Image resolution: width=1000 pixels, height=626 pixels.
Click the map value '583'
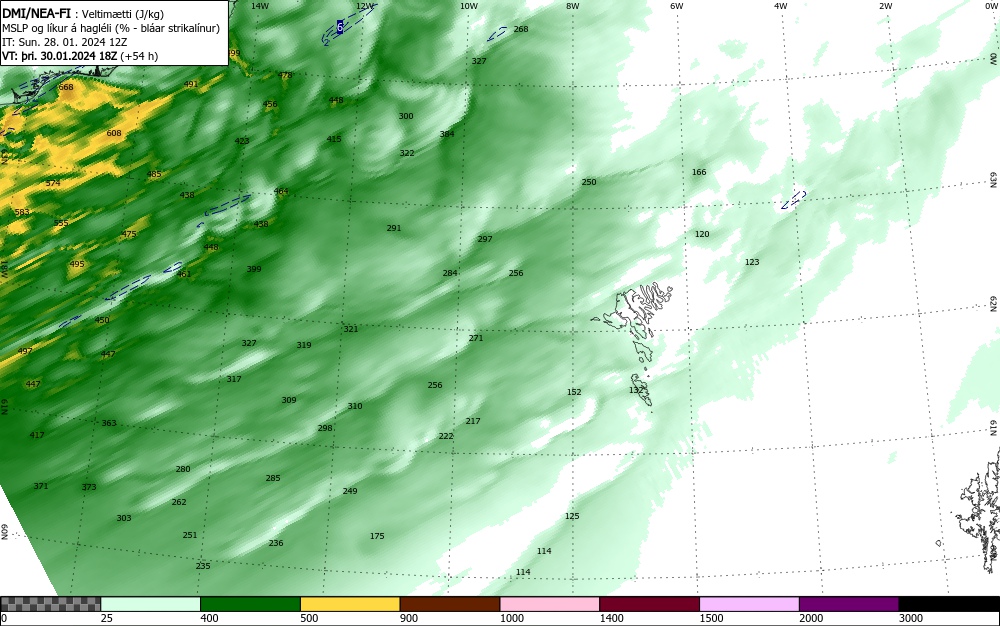22,212
